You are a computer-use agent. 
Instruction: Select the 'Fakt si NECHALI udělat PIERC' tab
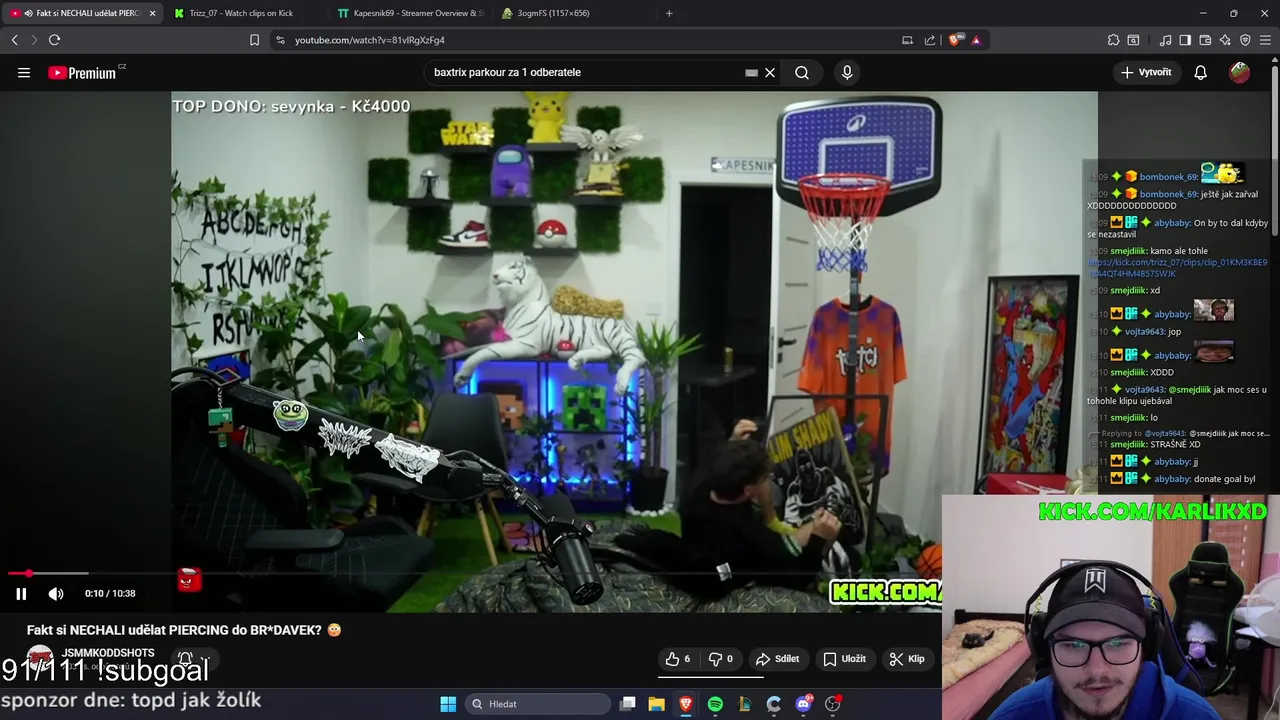[80, 13]
